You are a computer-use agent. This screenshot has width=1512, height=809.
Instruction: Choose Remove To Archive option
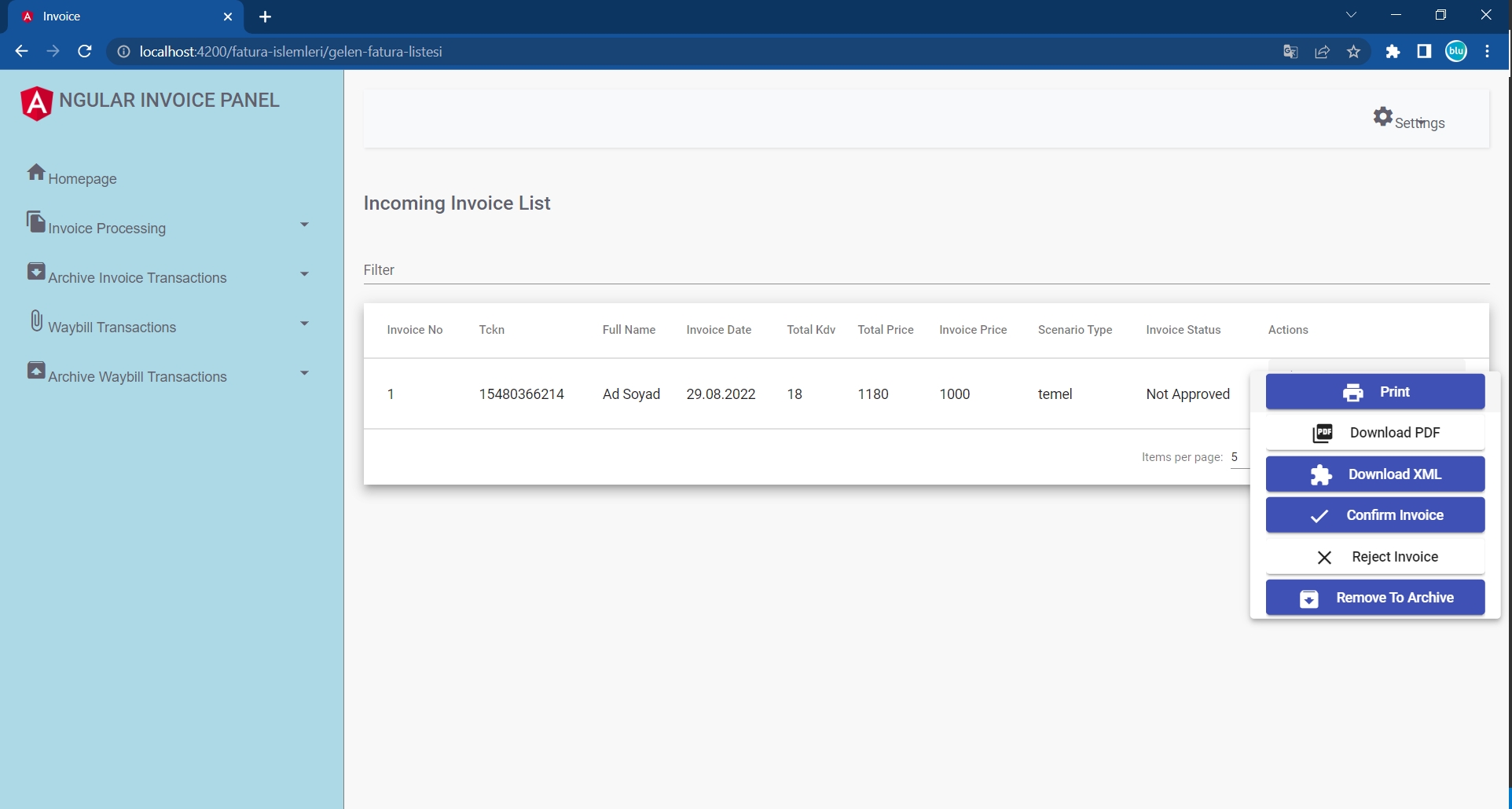click(1375, 598)
